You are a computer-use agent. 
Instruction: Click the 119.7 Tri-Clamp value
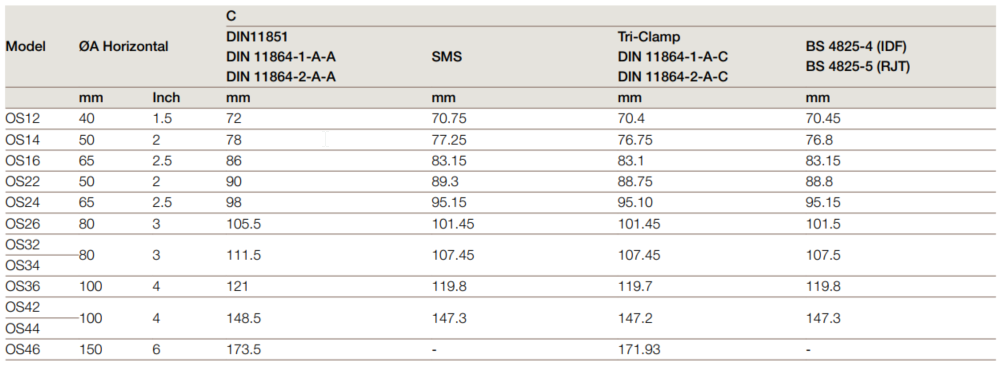point(635,286)
